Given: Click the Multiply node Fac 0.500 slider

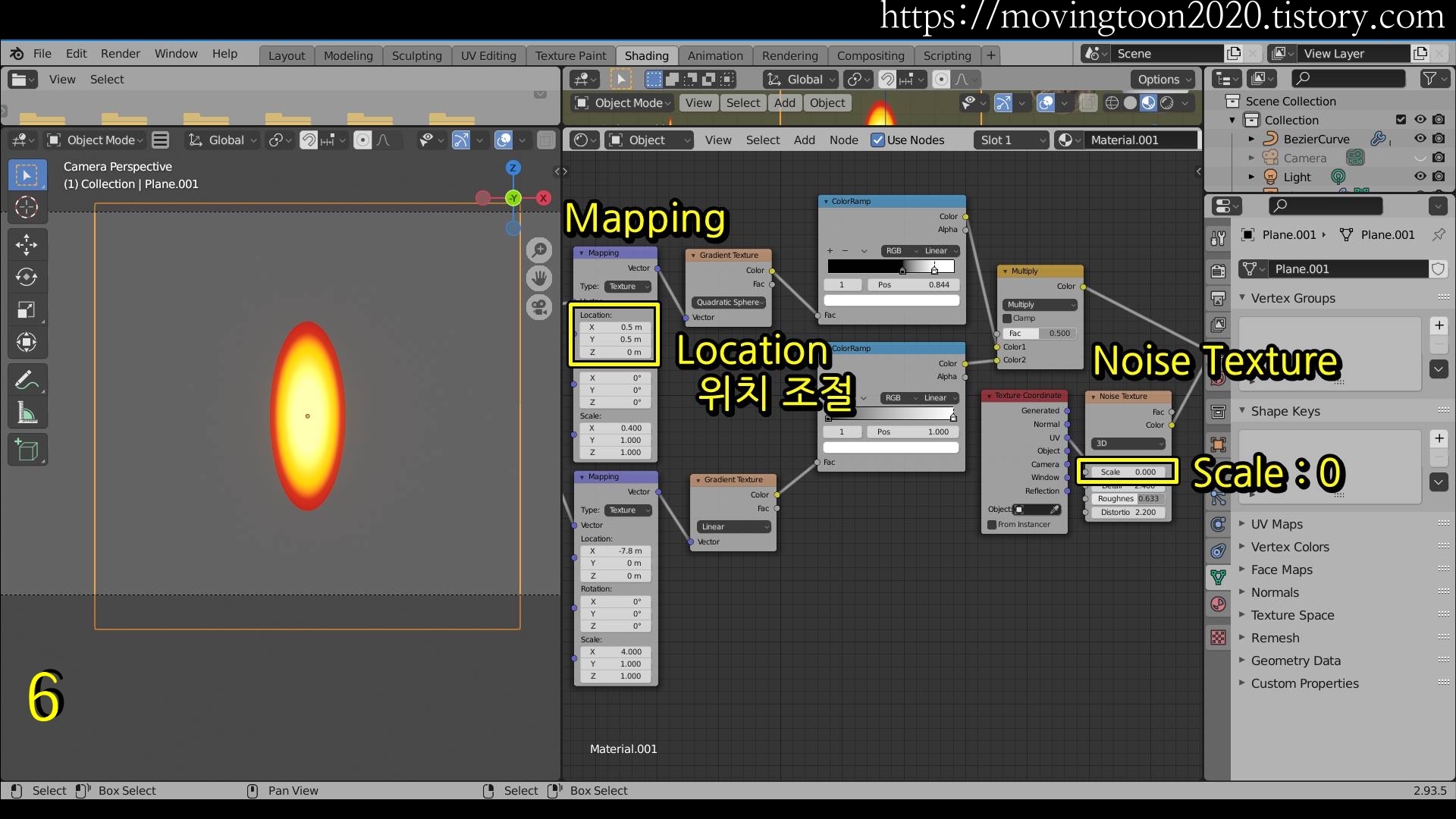Looking at the screenshot, I should 1040,334.
